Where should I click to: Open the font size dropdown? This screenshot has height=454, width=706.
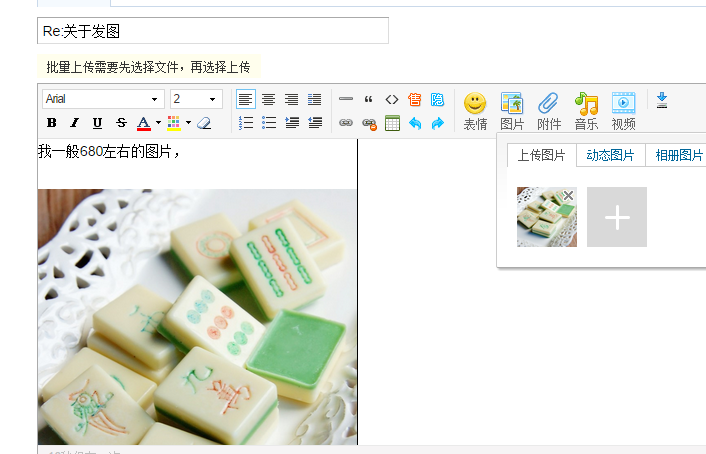196,99
